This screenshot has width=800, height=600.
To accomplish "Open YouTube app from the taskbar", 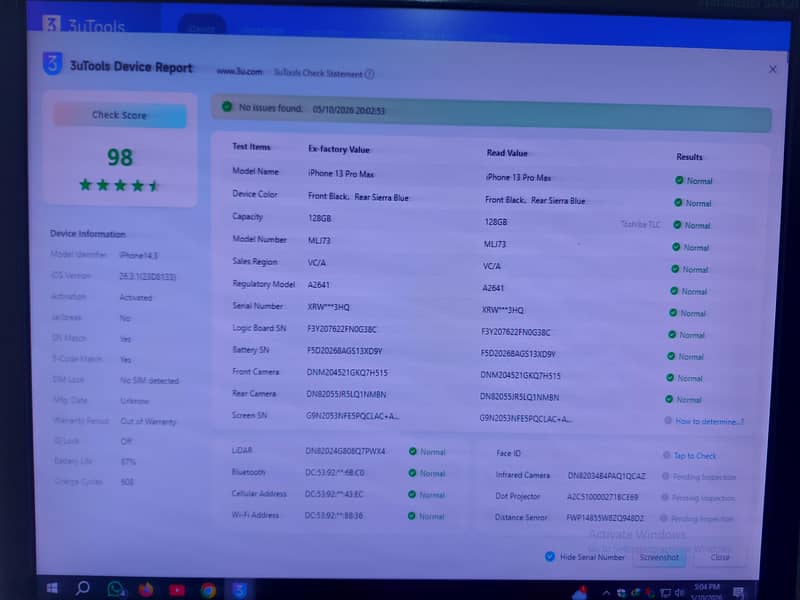I will click(x=177, y=590).
